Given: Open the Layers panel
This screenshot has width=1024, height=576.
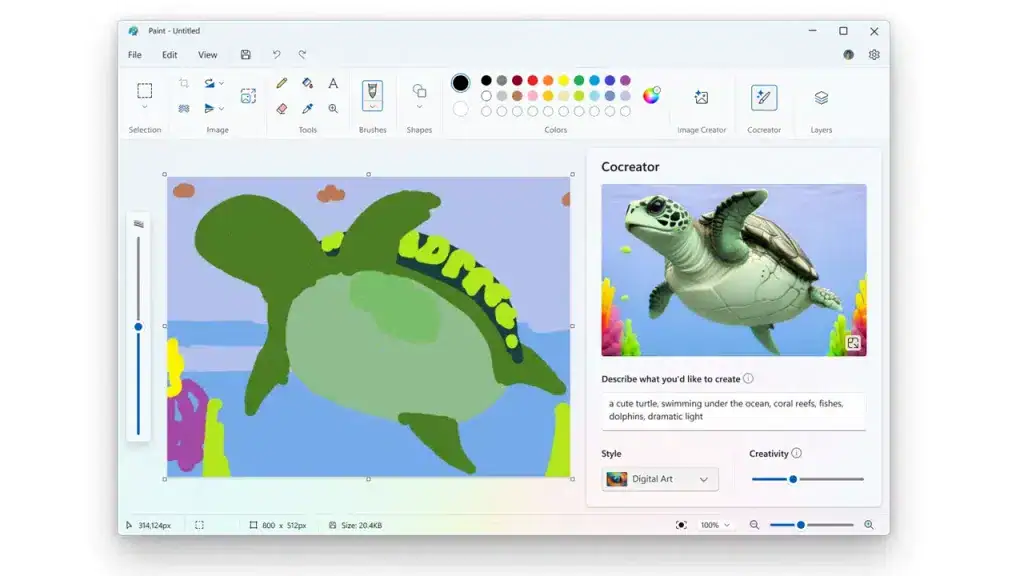Looking at the screenshot, I should tap(820, 98).
